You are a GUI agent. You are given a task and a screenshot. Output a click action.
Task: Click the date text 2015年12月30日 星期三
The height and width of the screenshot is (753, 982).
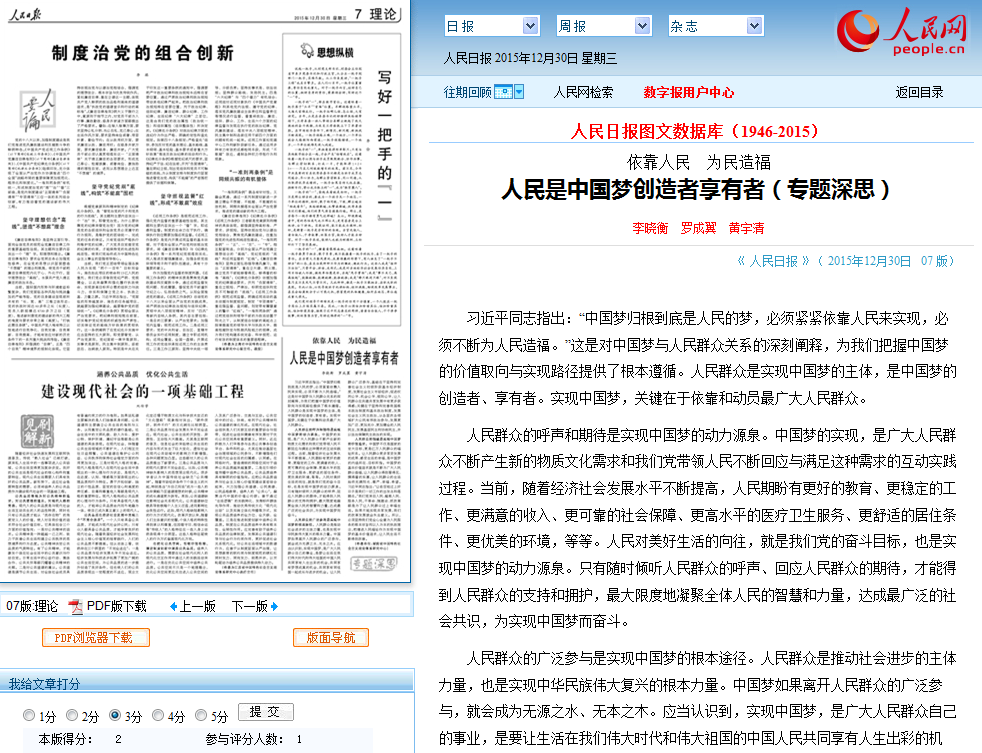point(530,58)
